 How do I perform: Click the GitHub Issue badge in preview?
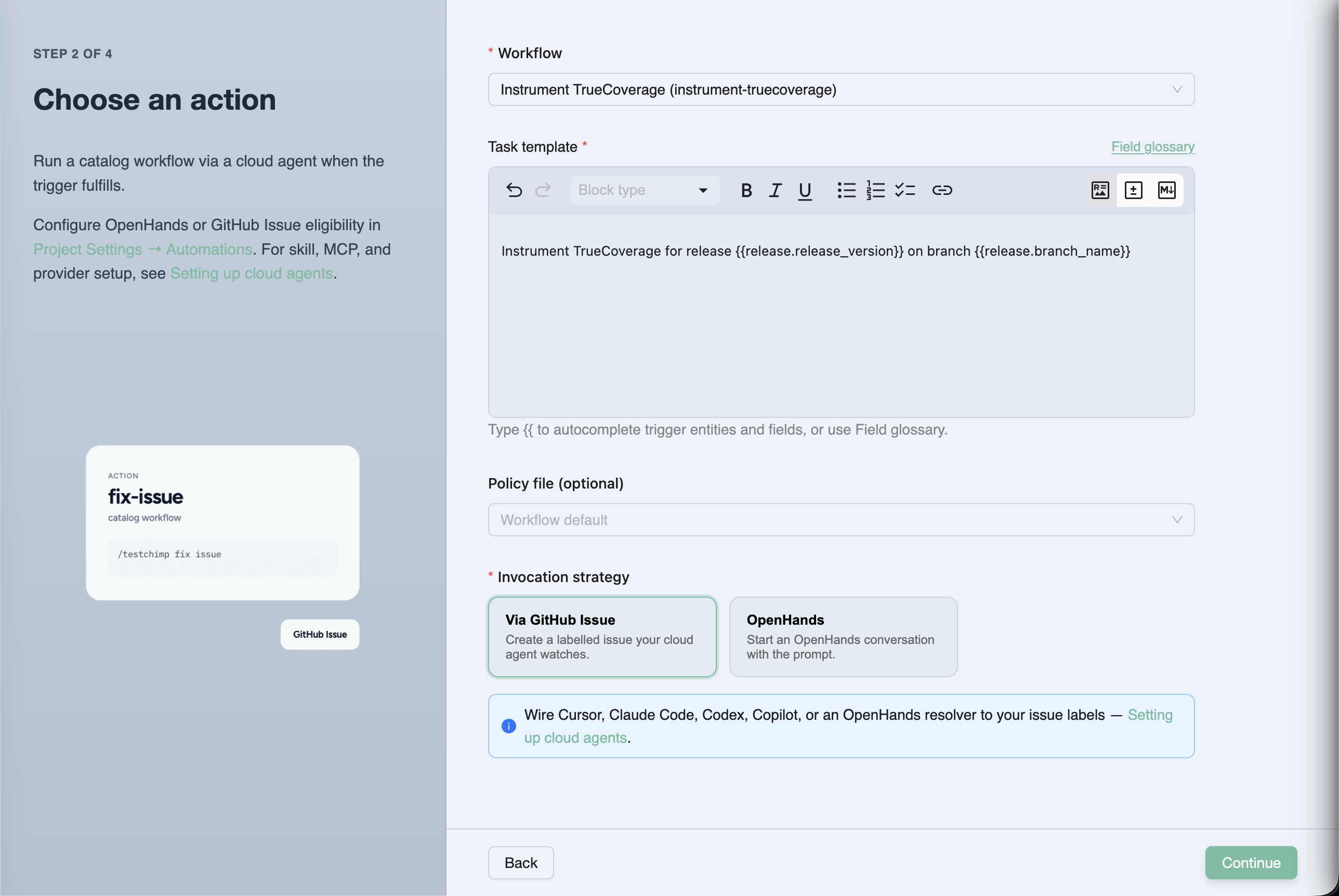point(320,634)
